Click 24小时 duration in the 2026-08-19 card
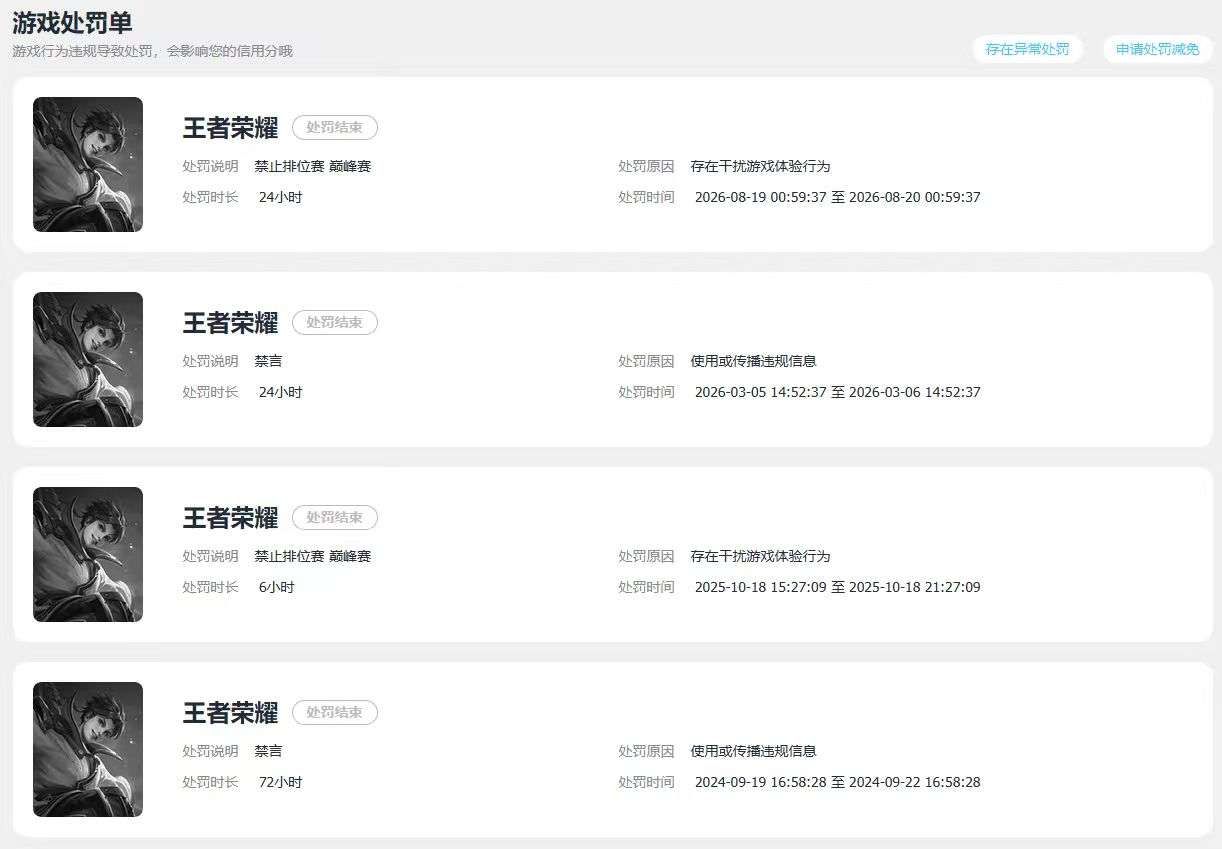The width and height of the screenshot is (1222, 849). point(280,197)
